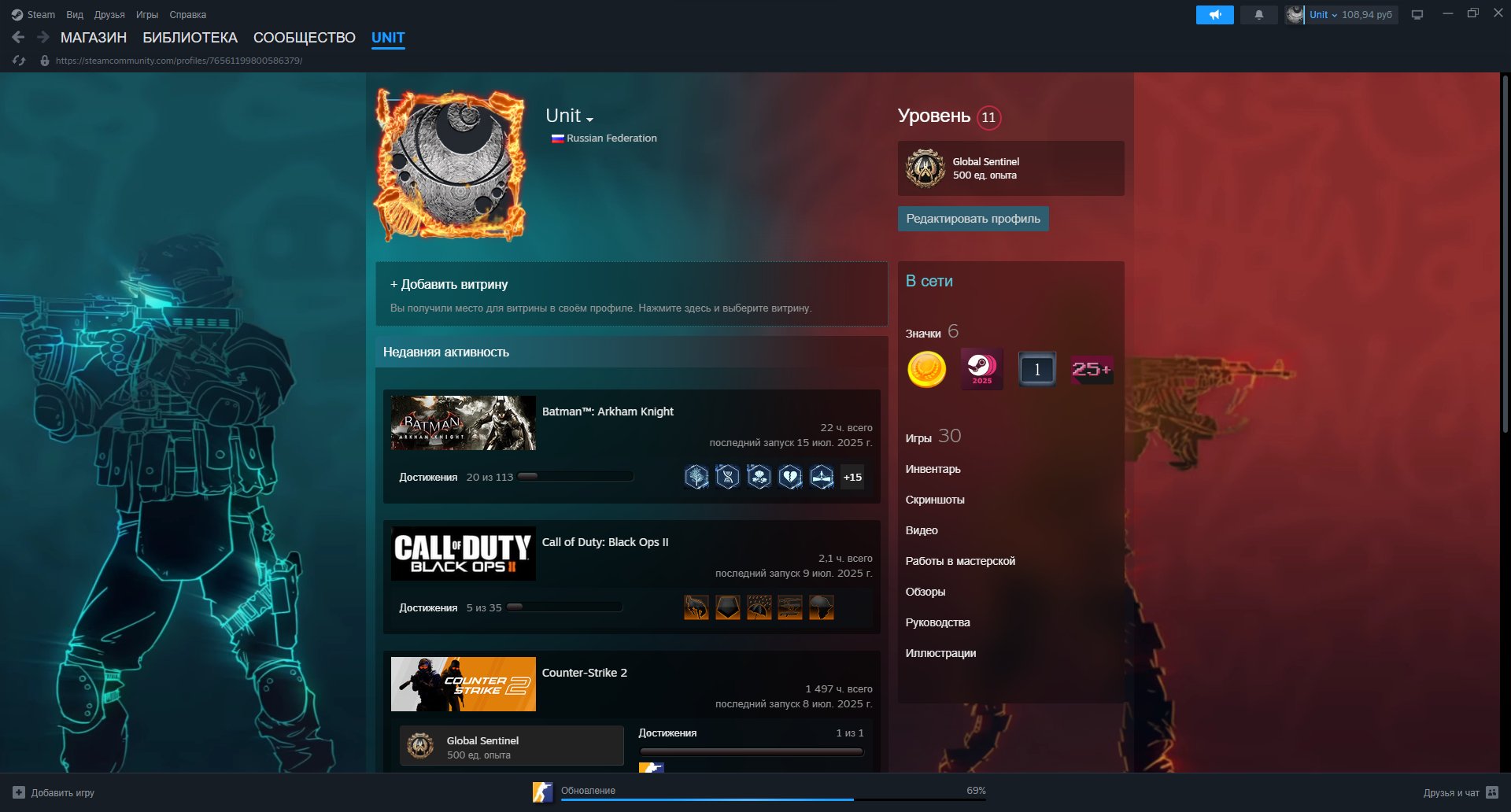Click the Counter-Strike 2 update icon in bottom bar
The width and height of the screenshot is (1511, 812).
point(543,792)
